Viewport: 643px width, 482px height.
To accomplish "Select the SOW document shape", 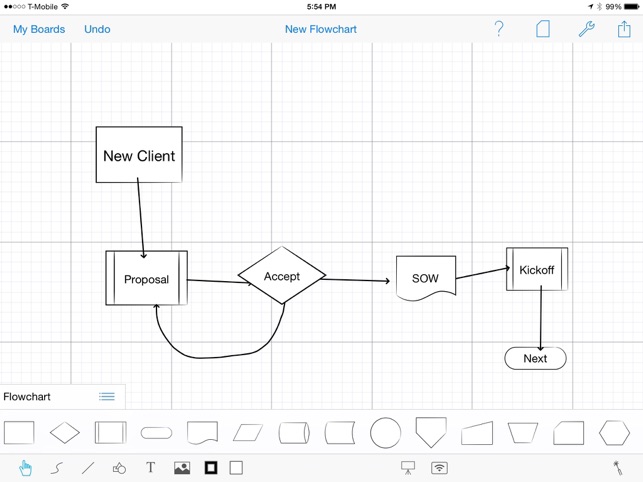I will 426,279.
